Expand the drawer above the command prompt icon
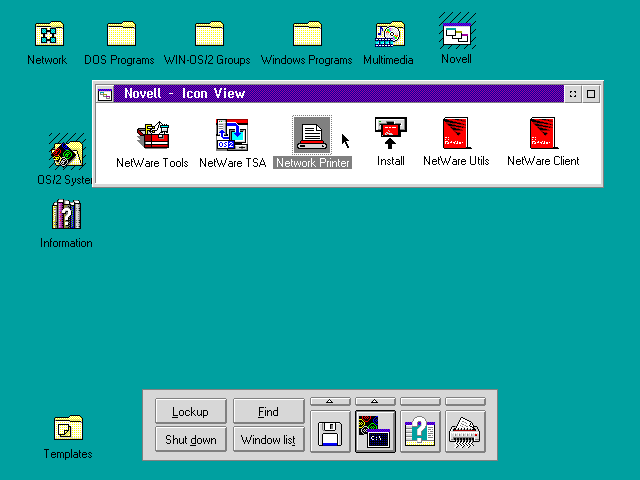Viewport: 640px width, 480px height. [x=375, y=402]
